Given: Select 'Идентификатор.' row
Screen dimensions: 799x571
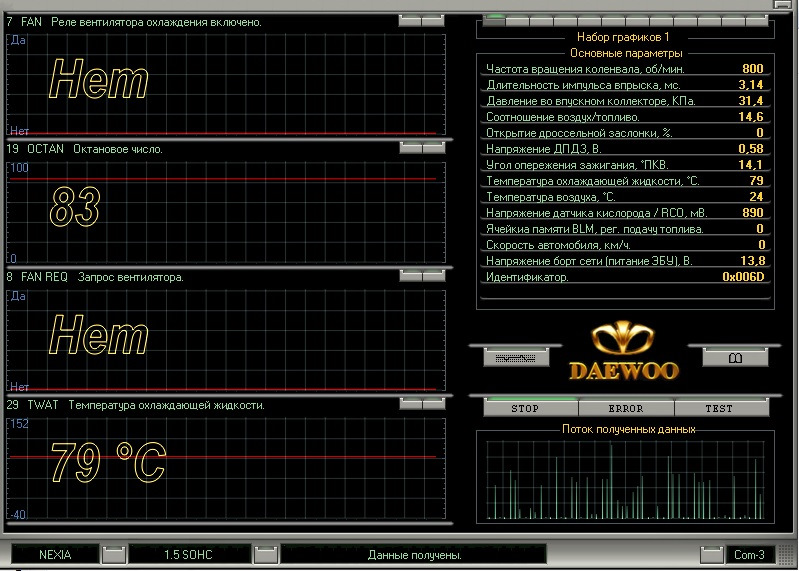Looking at the screenshot, I should (x=625, y=277).
